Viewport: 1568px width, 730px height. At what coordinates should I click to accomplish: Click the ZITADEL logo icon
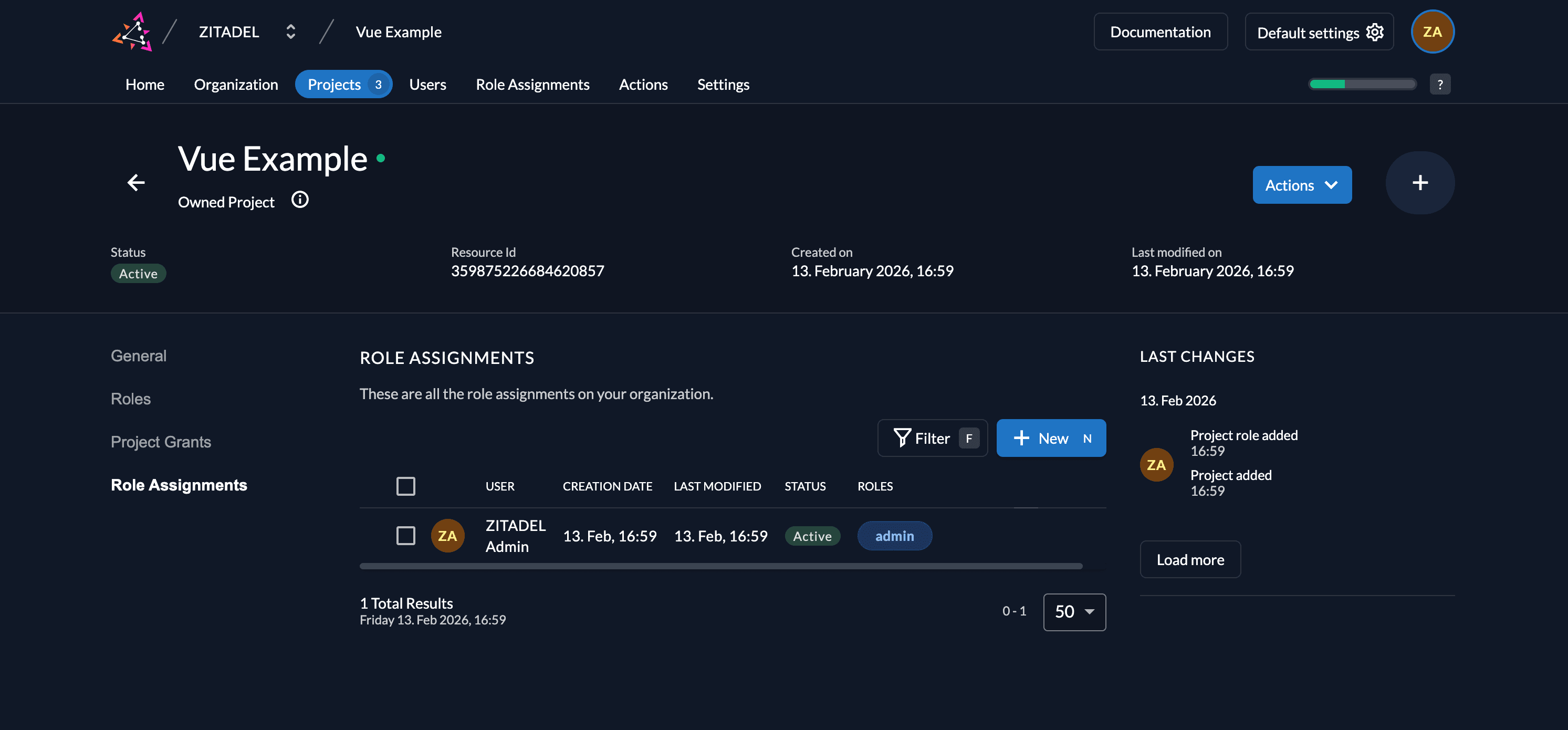point(132,32)
